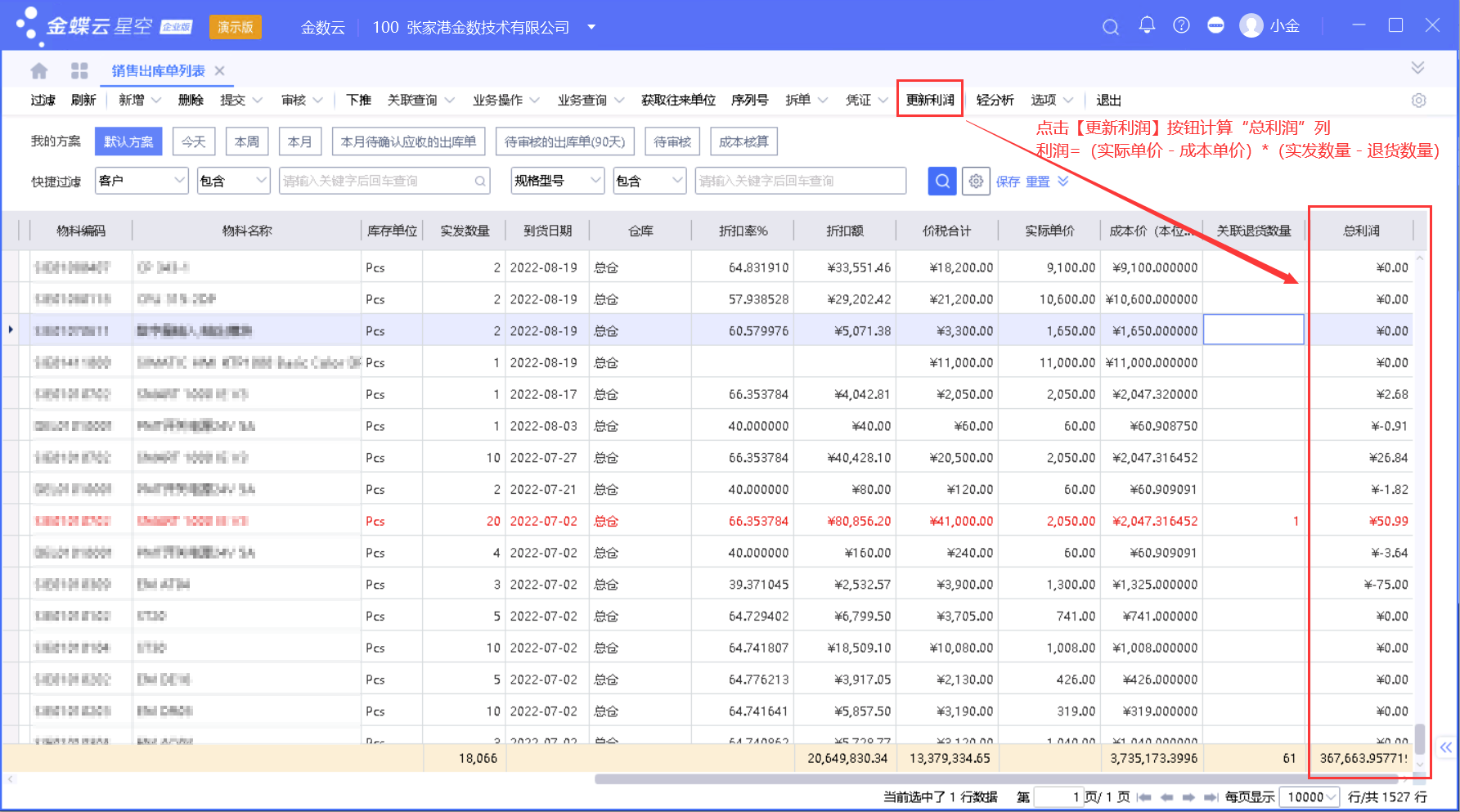Viewport: 1460px width, 812px height.
Task: Open the 凭证 menu
Action: pos(866,100)
